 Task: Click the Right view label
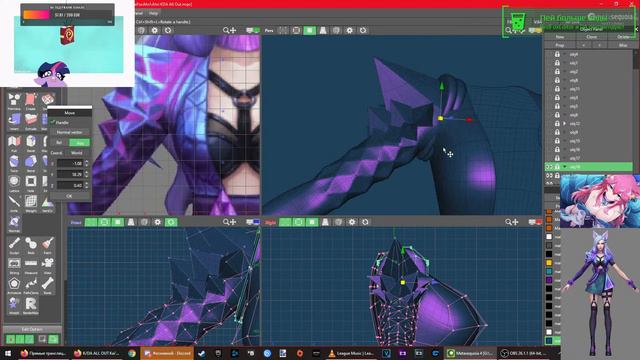tap(270, 222)
